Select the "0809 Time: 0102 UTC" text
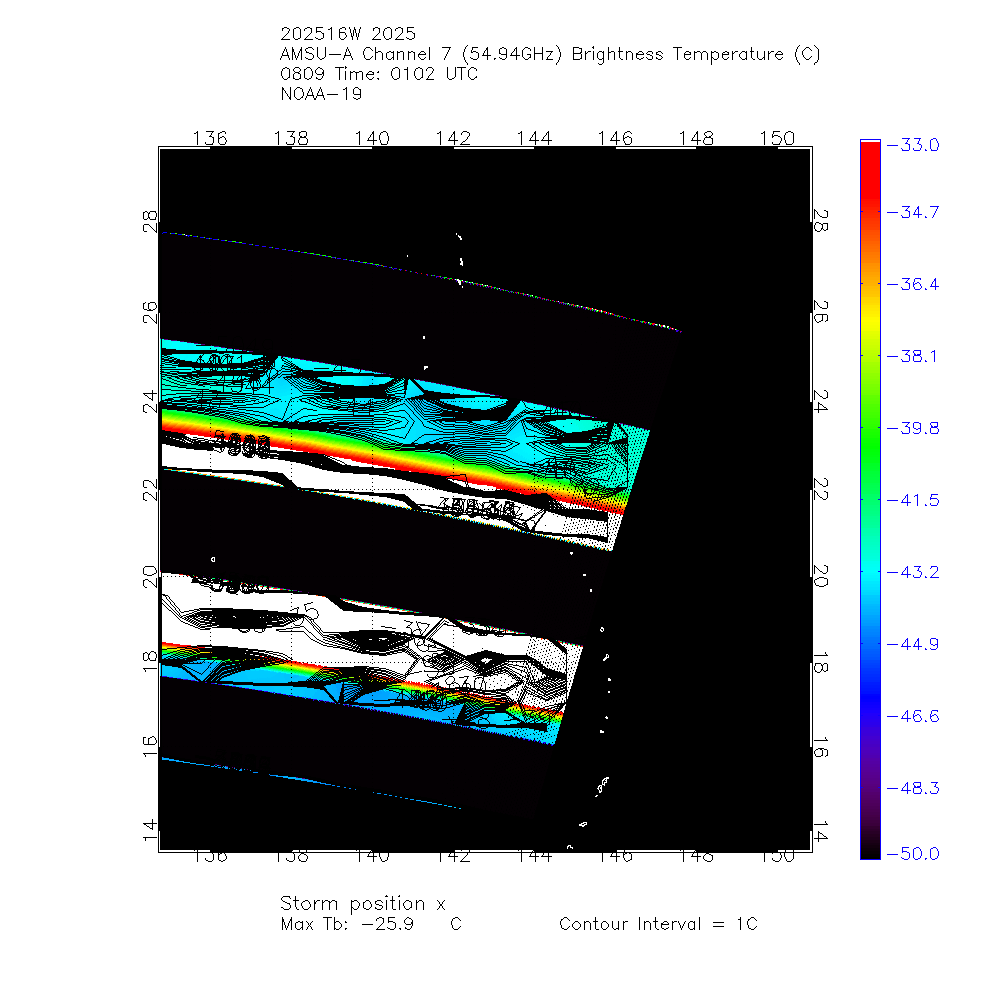 tap(379, 74)
